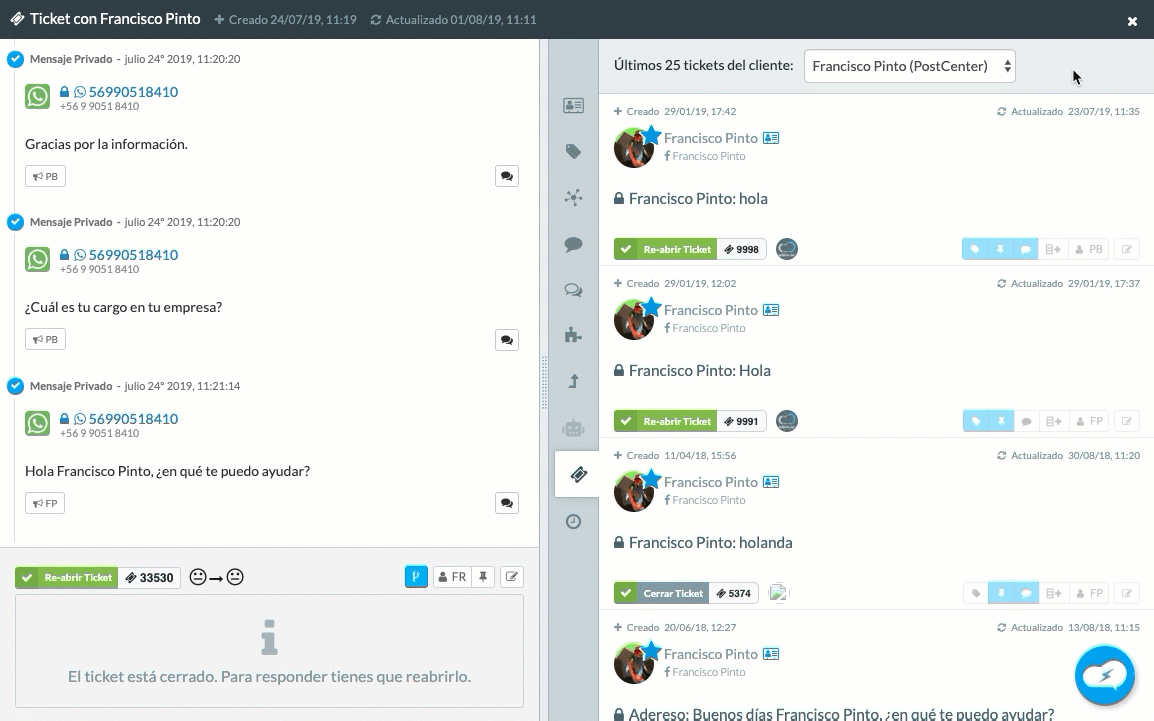Screen dimensions: 1154x721
Task: Open the tags sidebar icon
Action: pos(573,152)
